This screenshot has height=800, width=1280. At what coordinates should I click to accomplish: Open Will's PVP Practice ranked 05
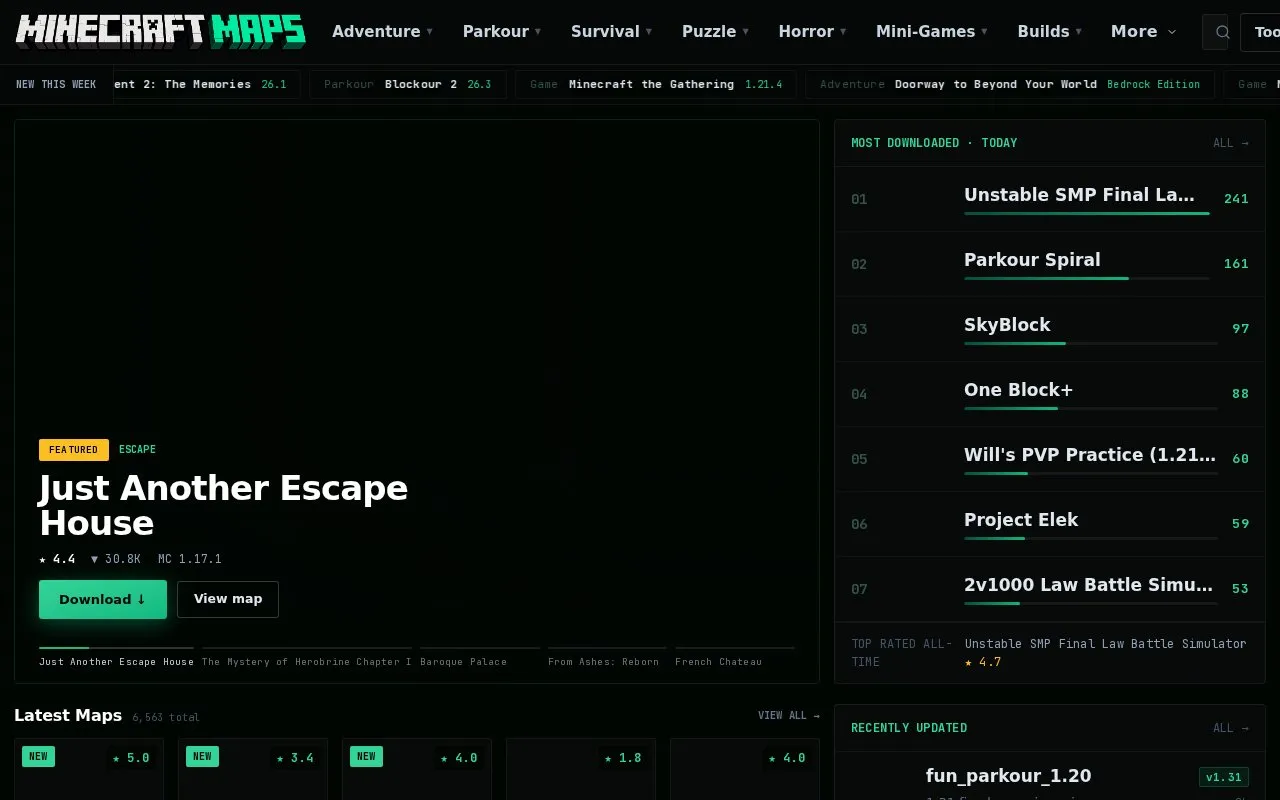point(1052,459)
